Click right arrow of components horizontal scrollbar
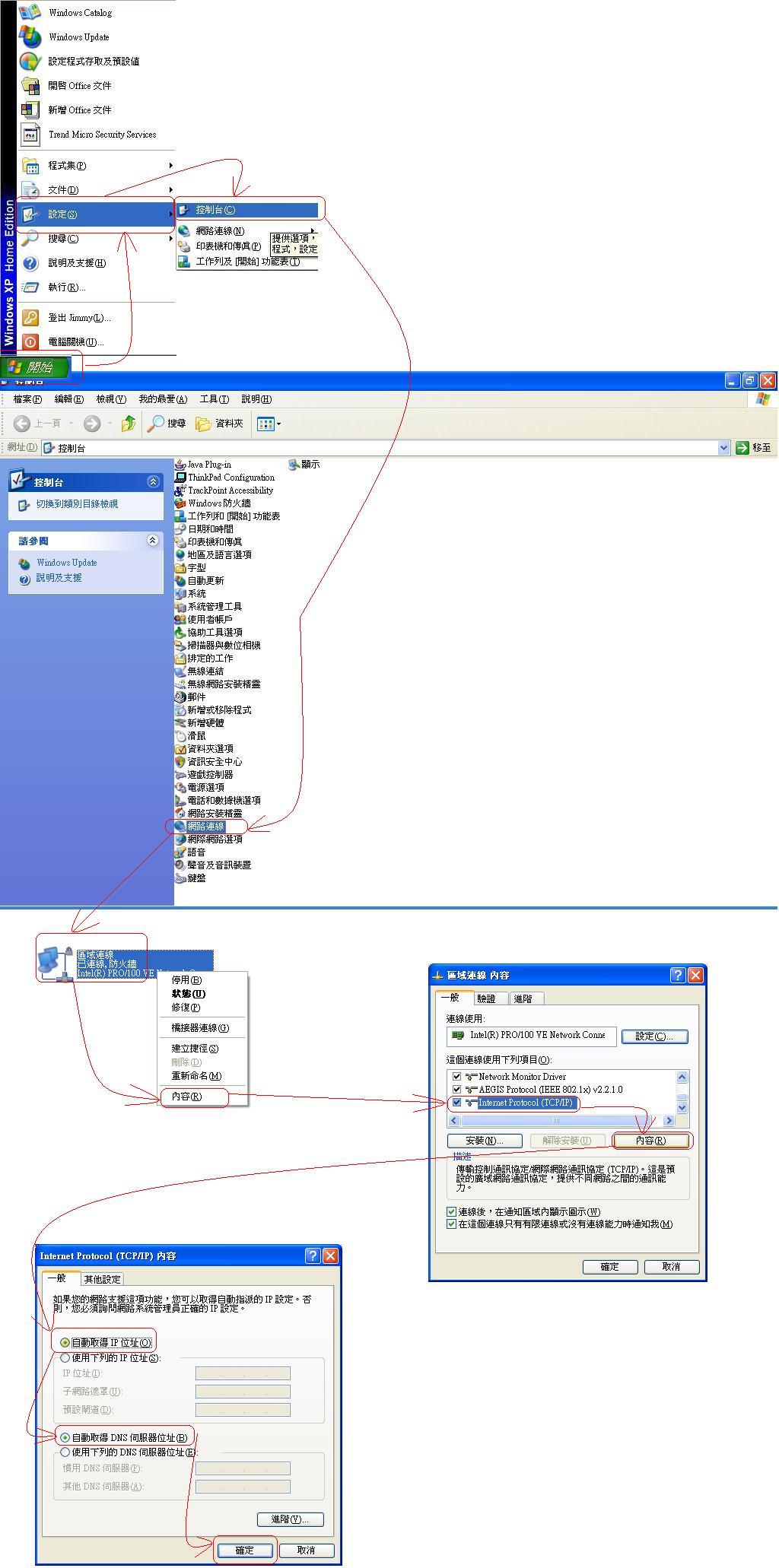The height and width of the screenshot is (1568, 779). 669,1121
